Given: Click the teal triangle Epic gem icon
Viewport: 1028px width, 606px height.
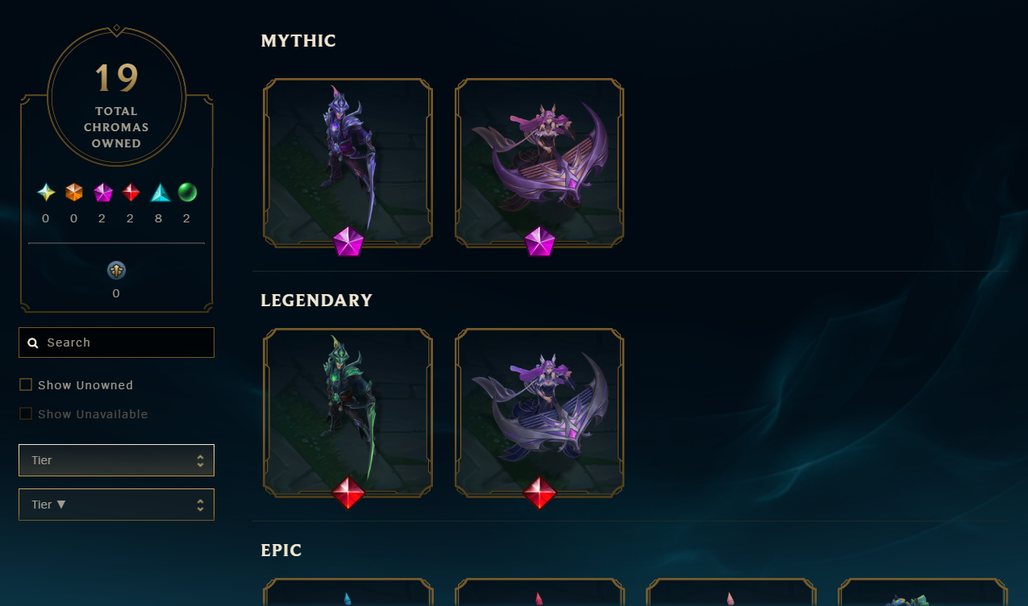Looking at the screenshot, I should [x=160, y=192].
